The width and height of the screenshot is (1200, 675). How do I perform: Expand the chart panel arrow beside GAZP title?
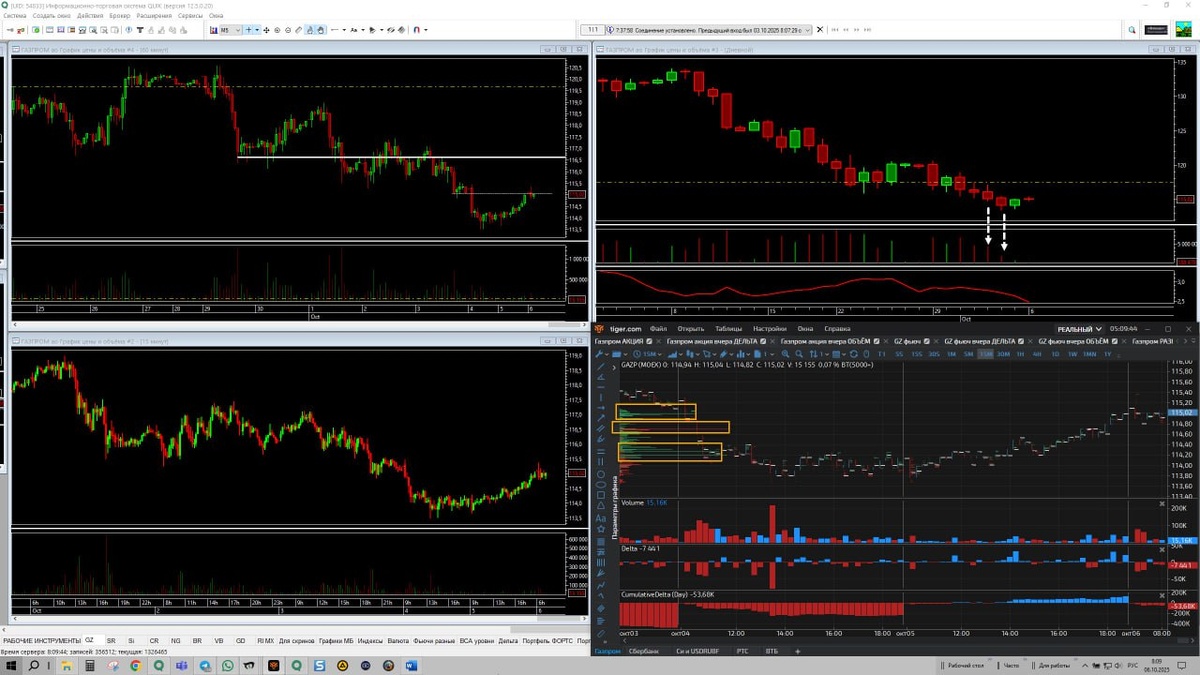click(614, 368)
